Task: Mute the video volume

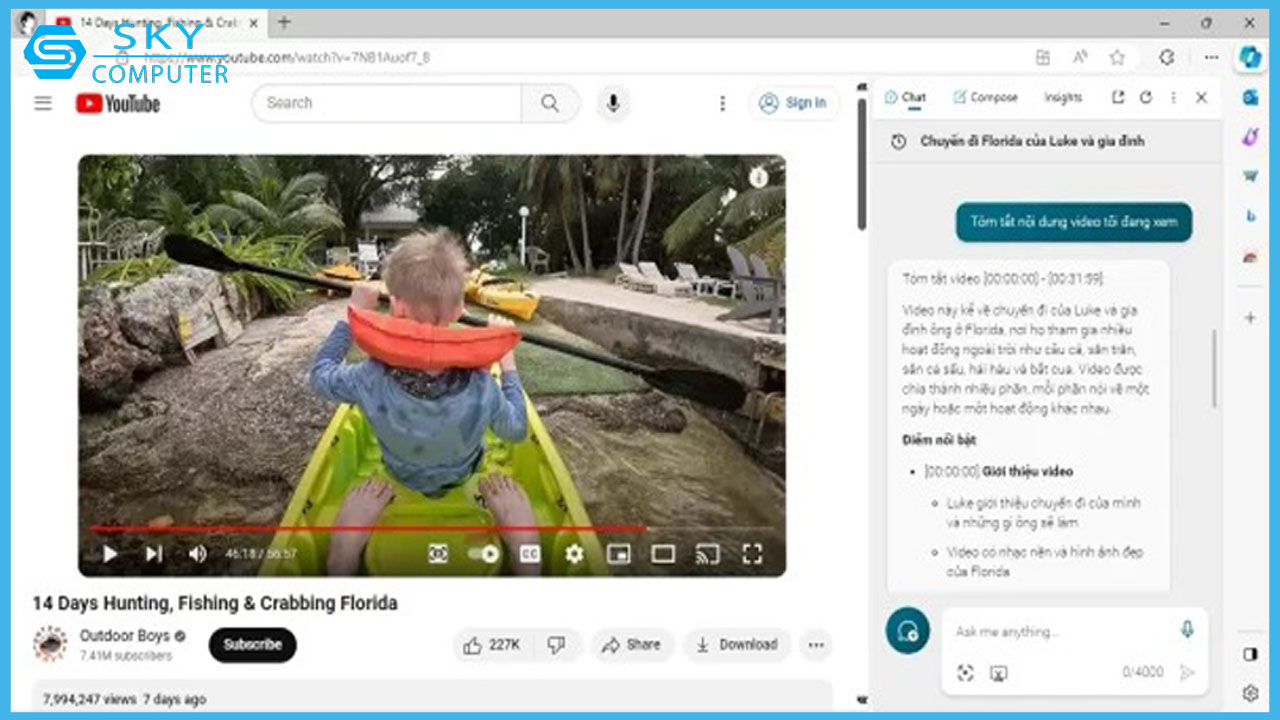Action: tap(197, 553)
